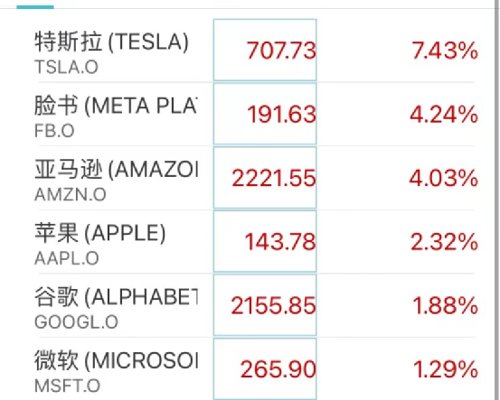Select the GOOGL.O ticker symbol
Viewport: 500px width, 400px height.
76,322
